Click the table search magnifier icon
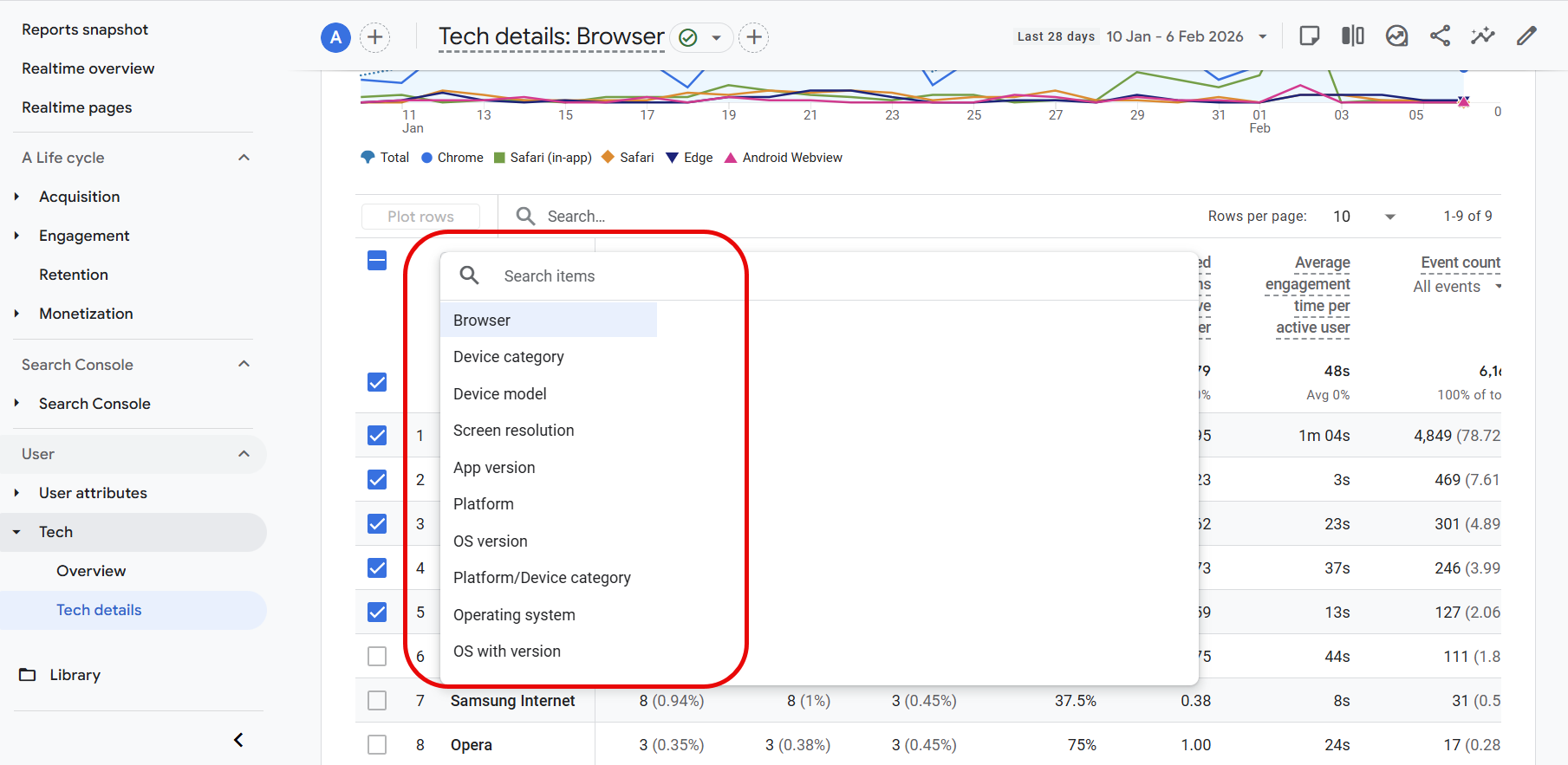 525,216
